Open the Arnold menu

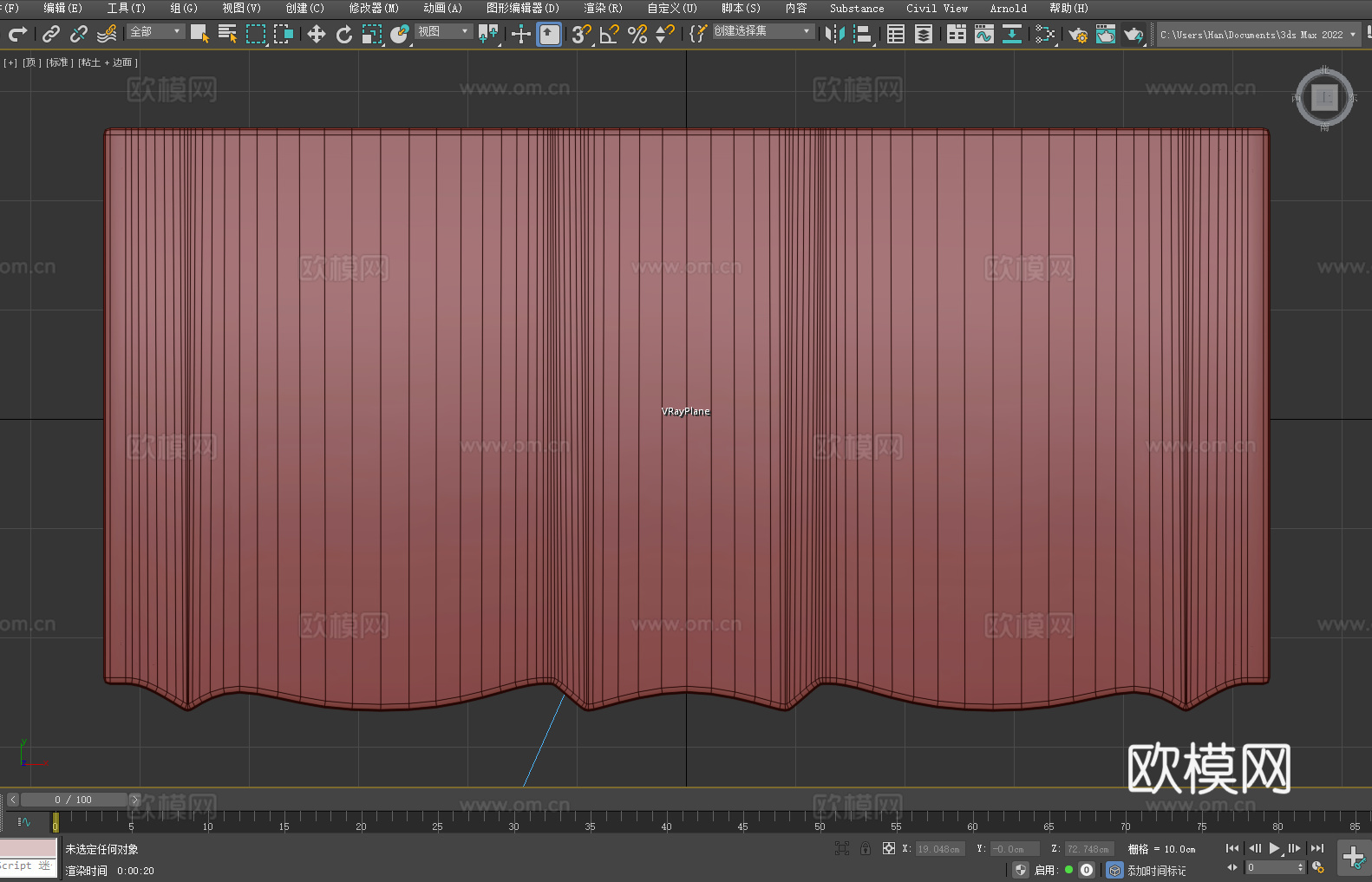point(1008,8)
